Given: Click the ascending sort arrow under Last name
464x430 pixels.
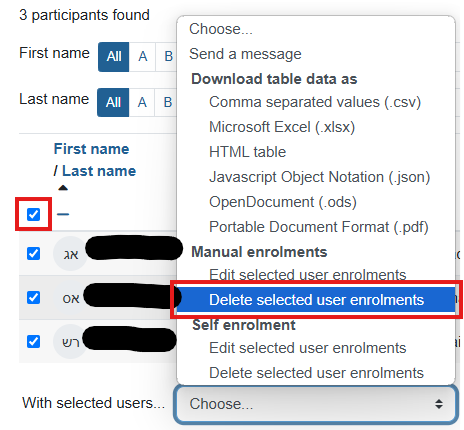Looking at the screenshot, I should pyautogui.click(x=63, y=188).
